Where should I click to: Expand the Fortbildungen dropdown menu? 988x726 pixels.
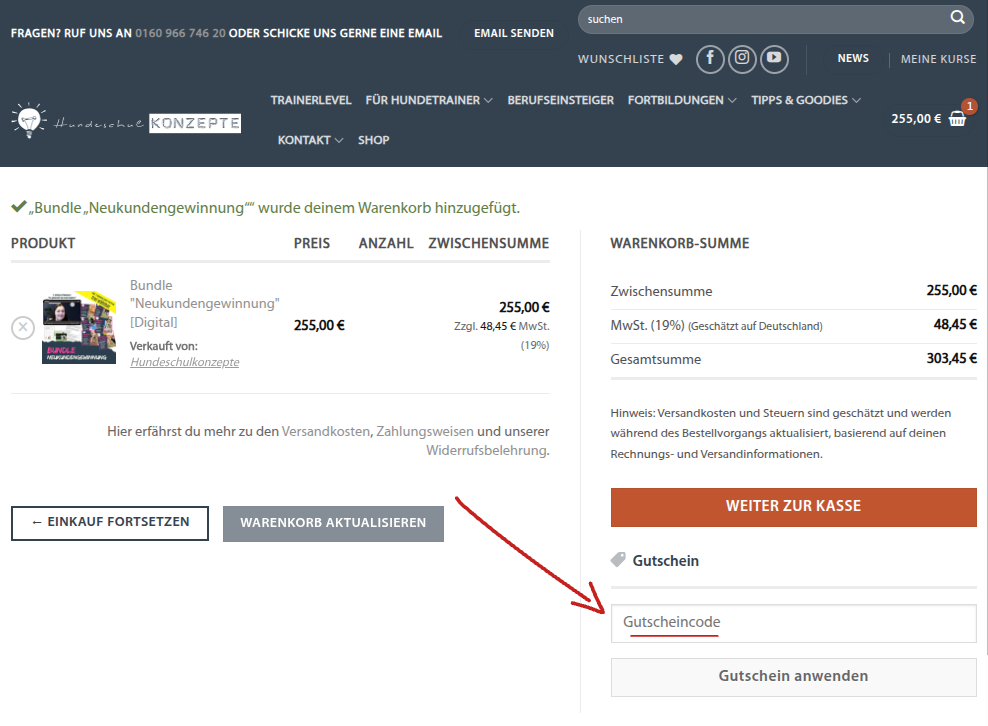[682, 100]
